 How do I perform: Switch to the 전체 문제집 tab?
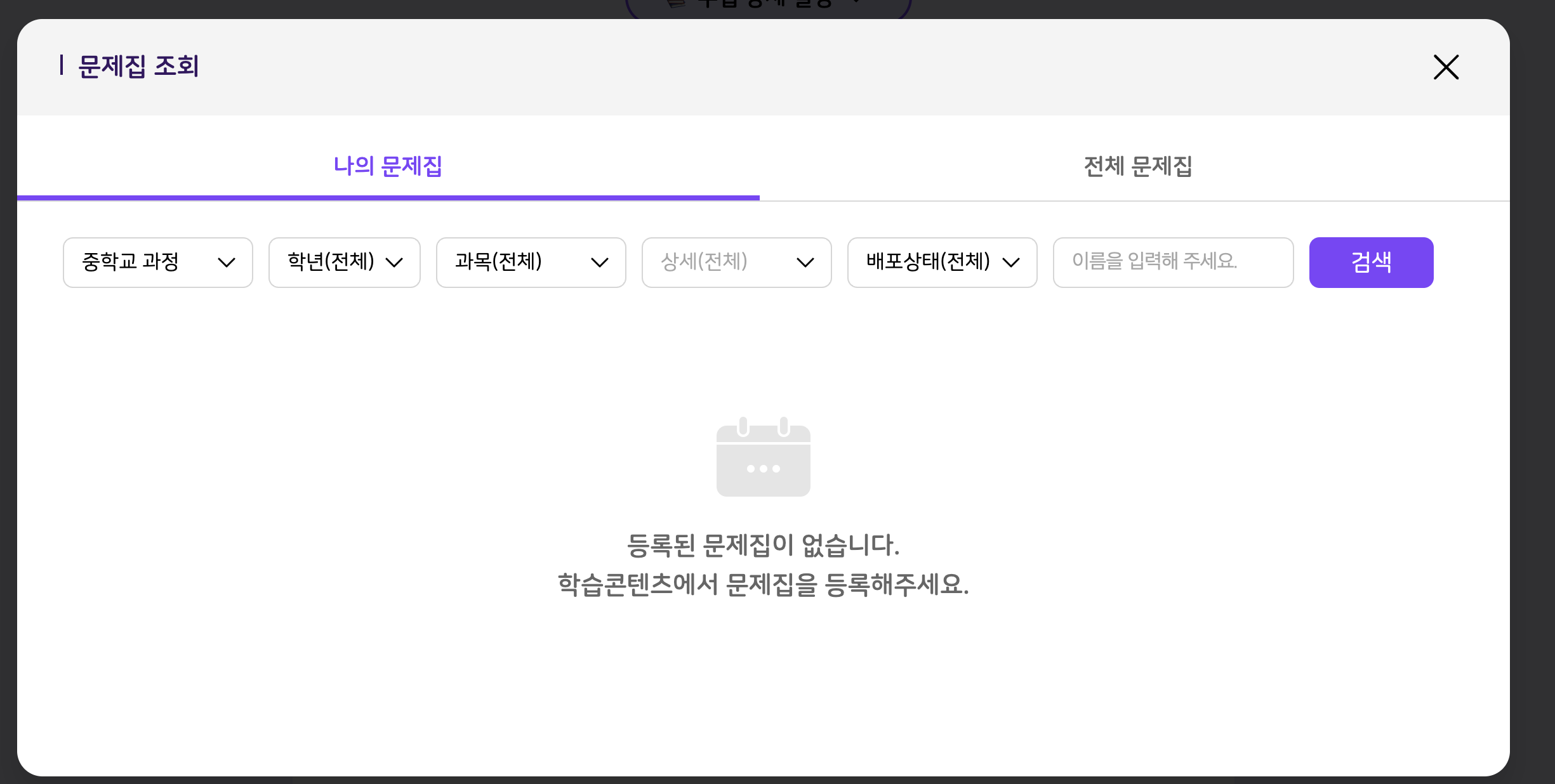point(1137,166)
